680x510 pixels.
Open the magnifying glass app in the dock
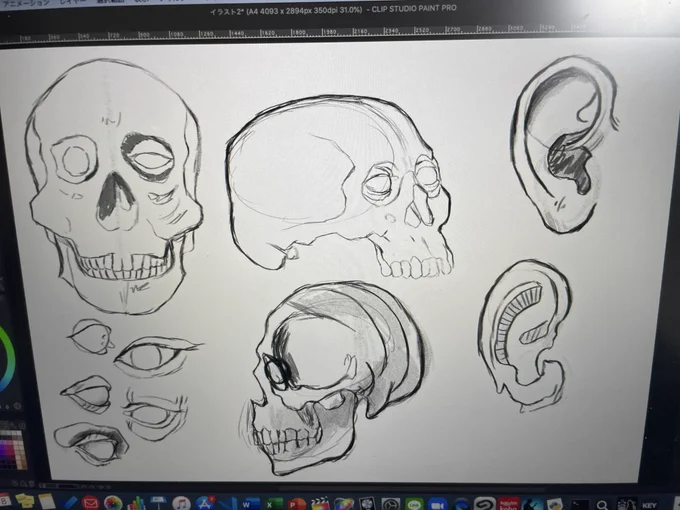click(x=602, y=505)
